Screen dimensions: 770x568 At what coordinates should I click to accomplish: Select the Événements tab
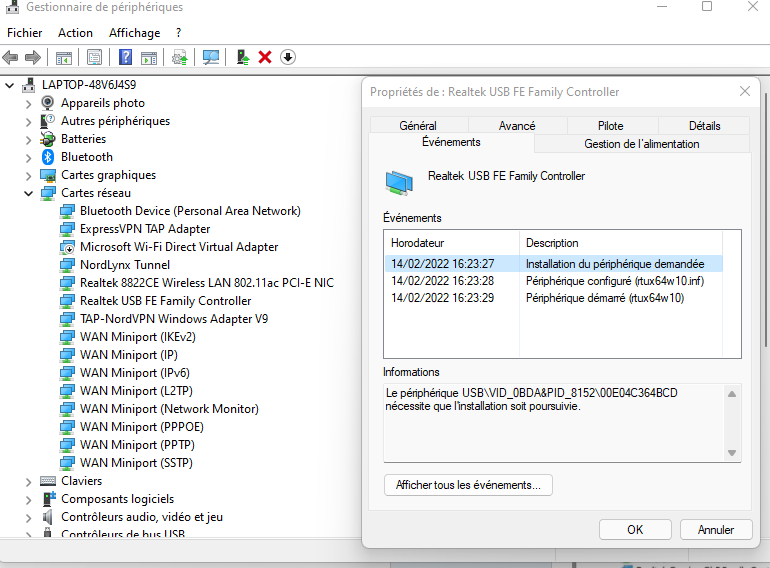(451, 142)
